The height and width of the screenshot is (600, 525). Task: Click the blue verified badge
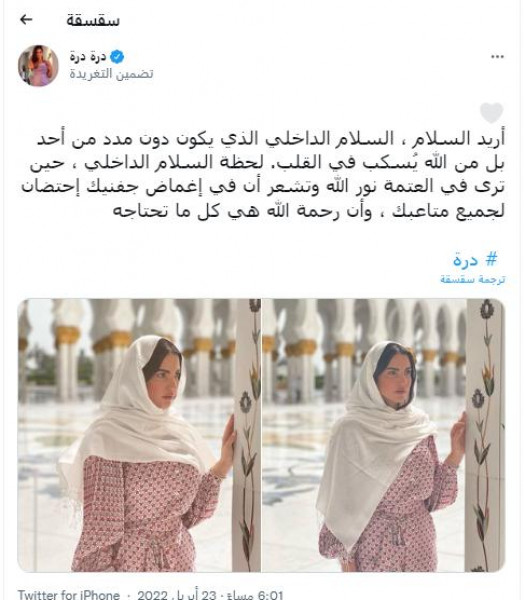pyautogui.click(x=117, y=57)
